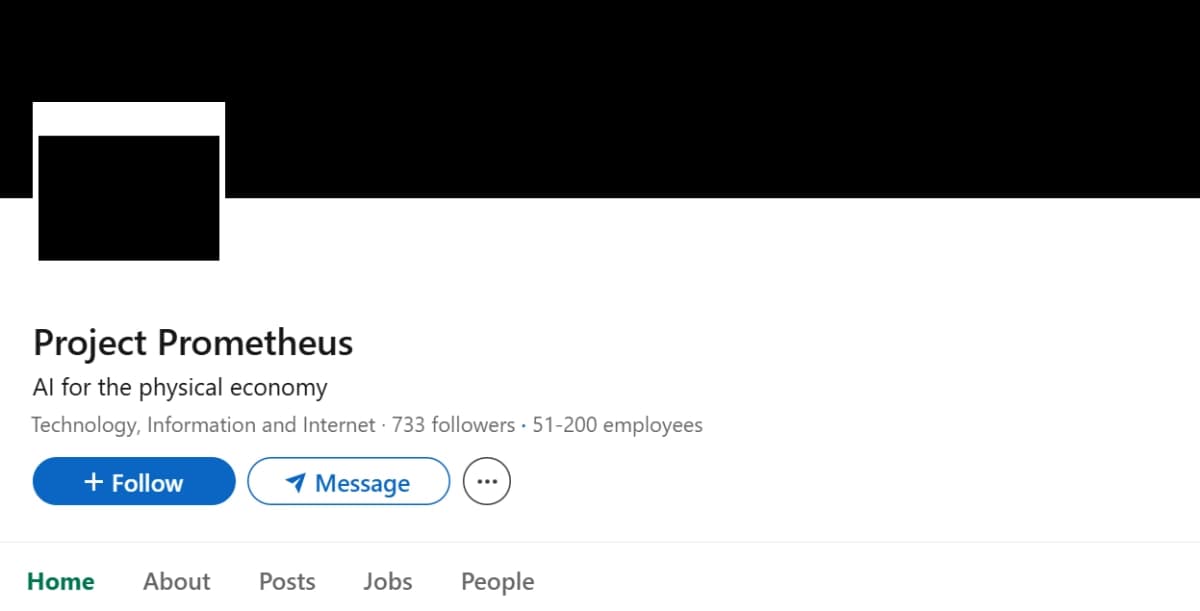Click the Technology, Information and Internet label
1200x611 pixels.
203,425
